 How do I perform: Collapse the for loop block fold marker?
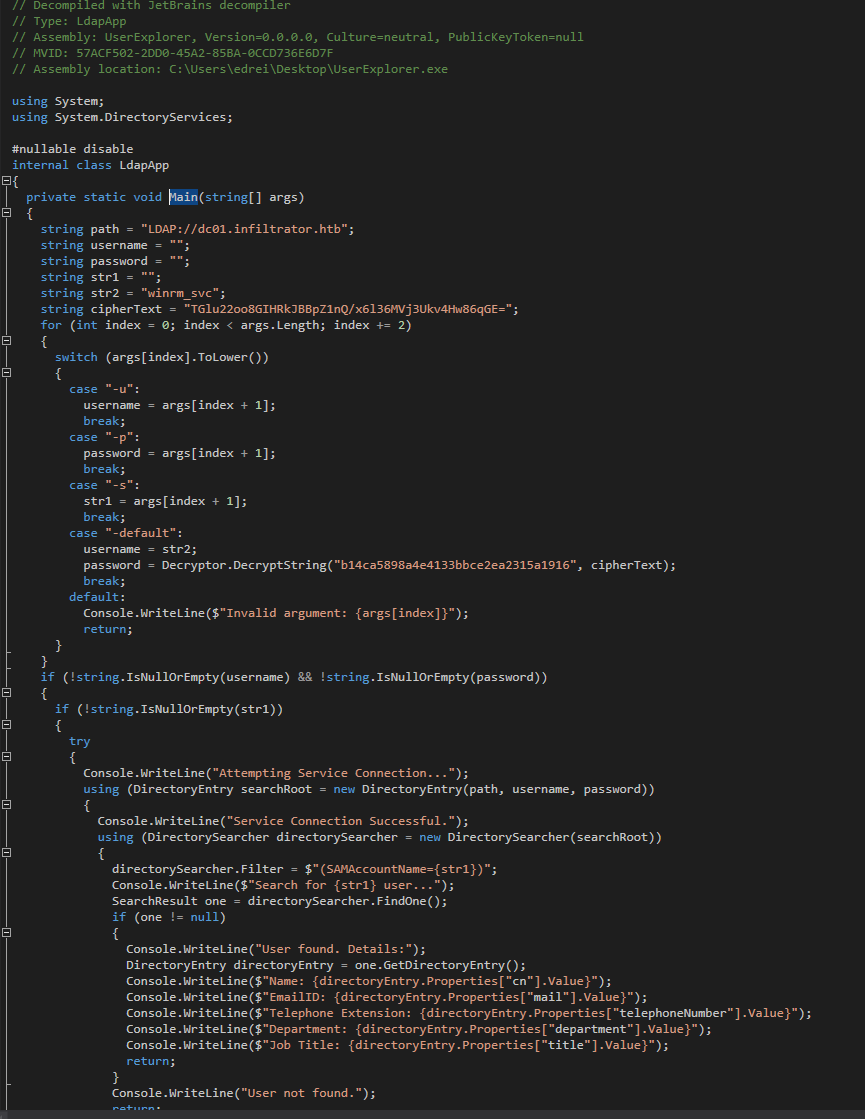pyautogui.click(x=6, y=340)
